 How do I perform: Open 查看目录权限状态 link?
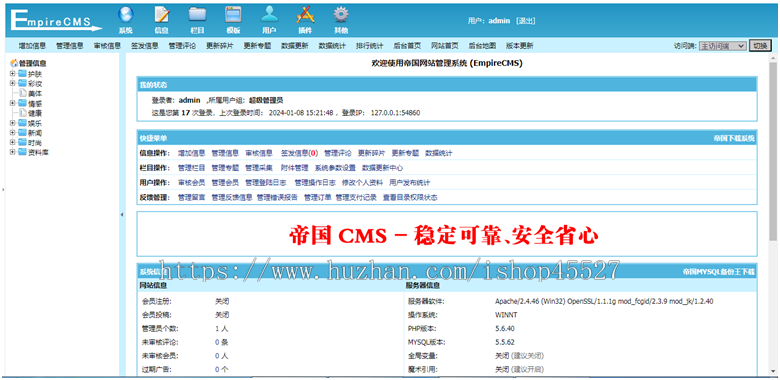coord(410,198)
